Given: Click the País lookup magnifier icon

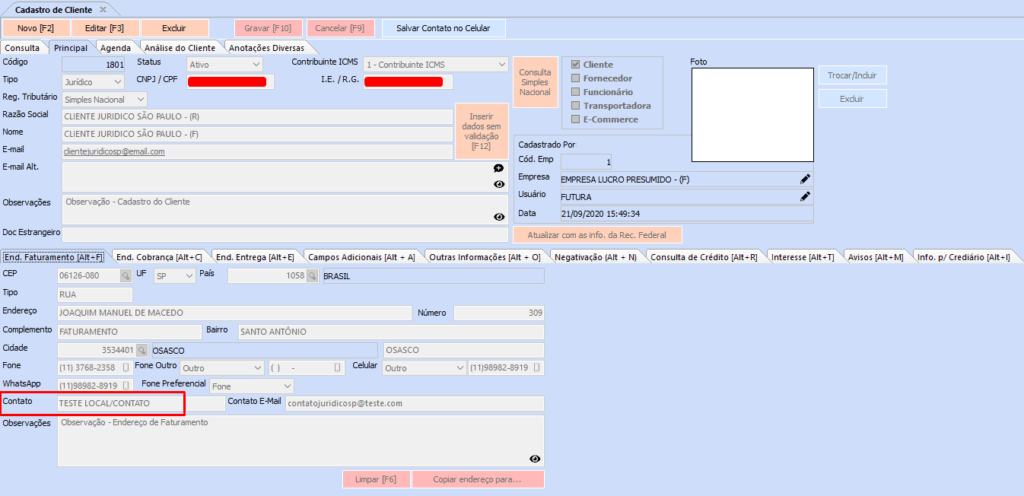Looking at the screenshot, I should [x=311, y=275].
